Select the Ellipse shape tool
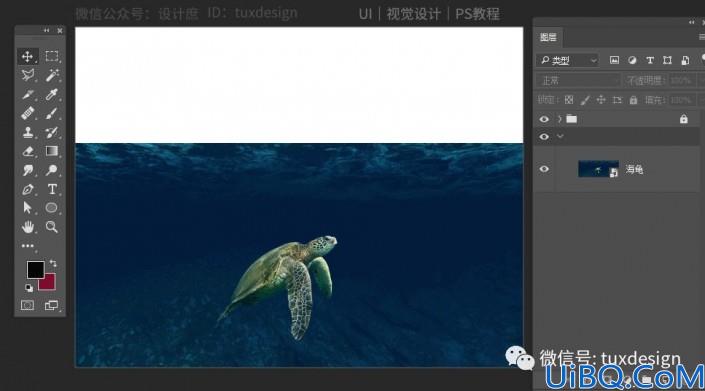 tap(52, 208)
